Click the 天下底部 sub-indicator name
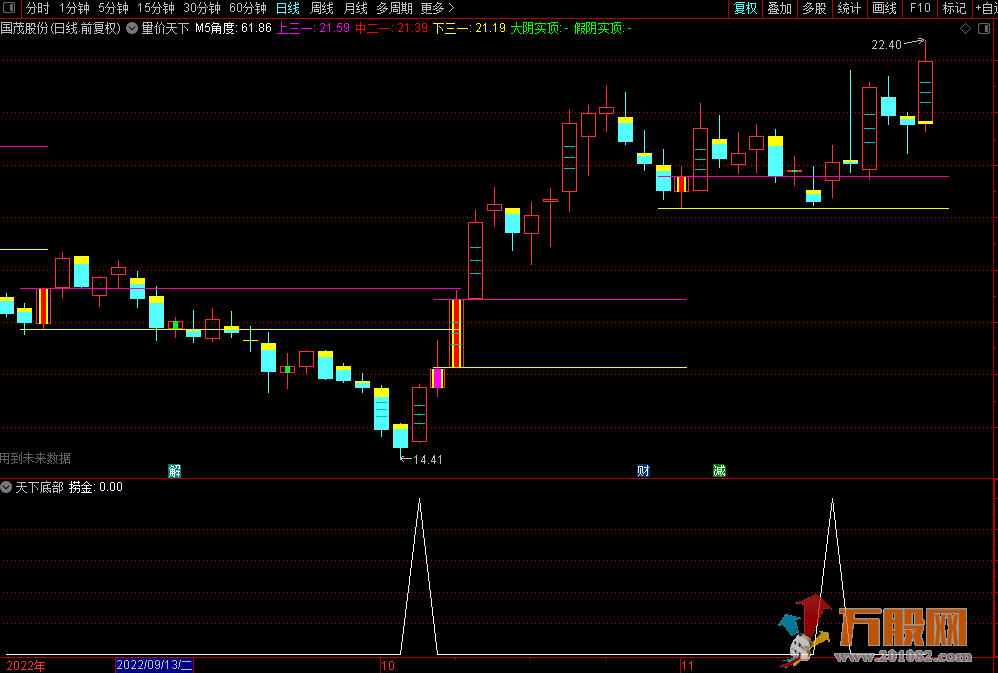This screenshot has width=998, height=673. tap(39, 487)
